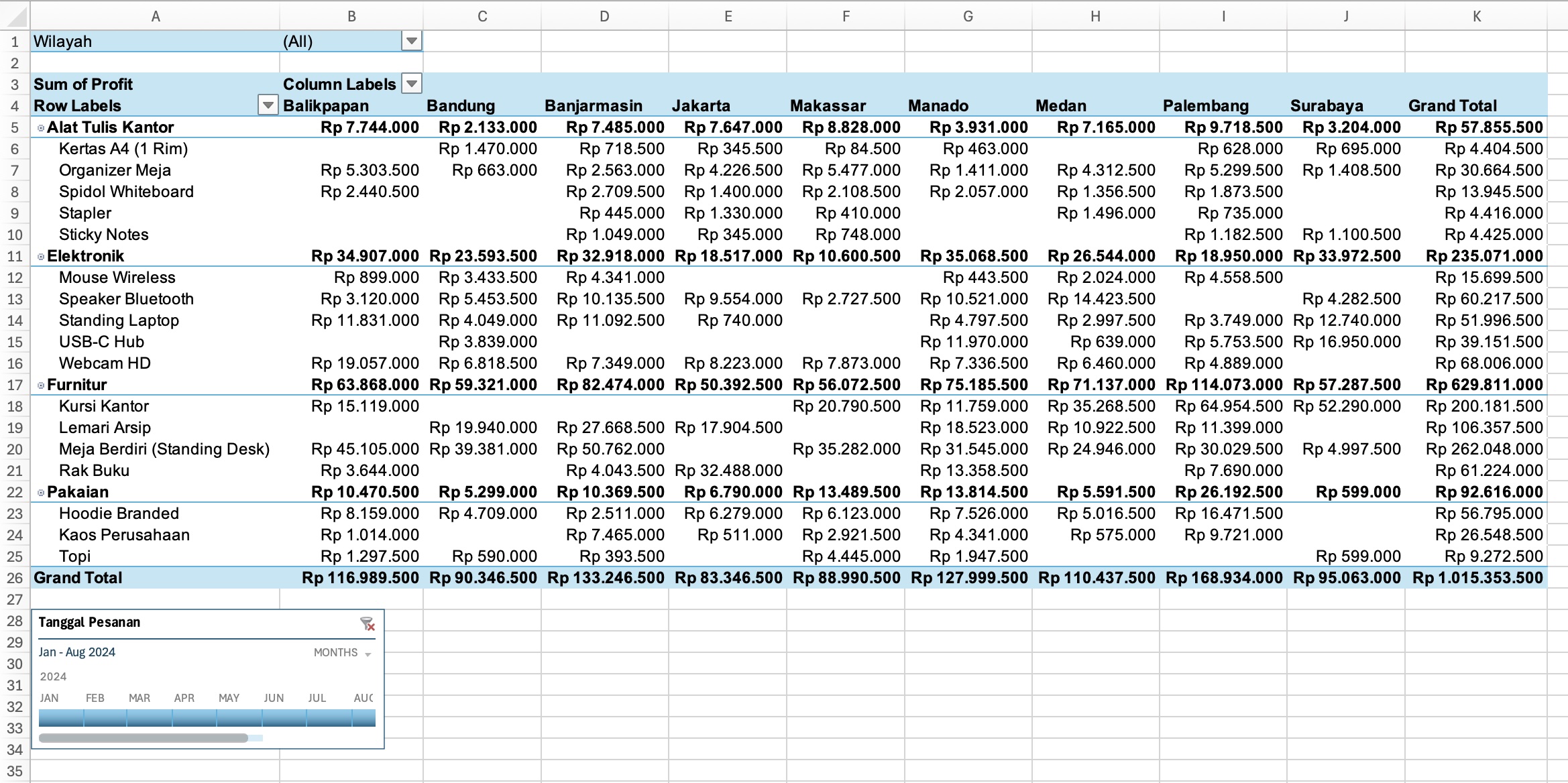
Task: Select row 5 header
Action: (15, 127)
